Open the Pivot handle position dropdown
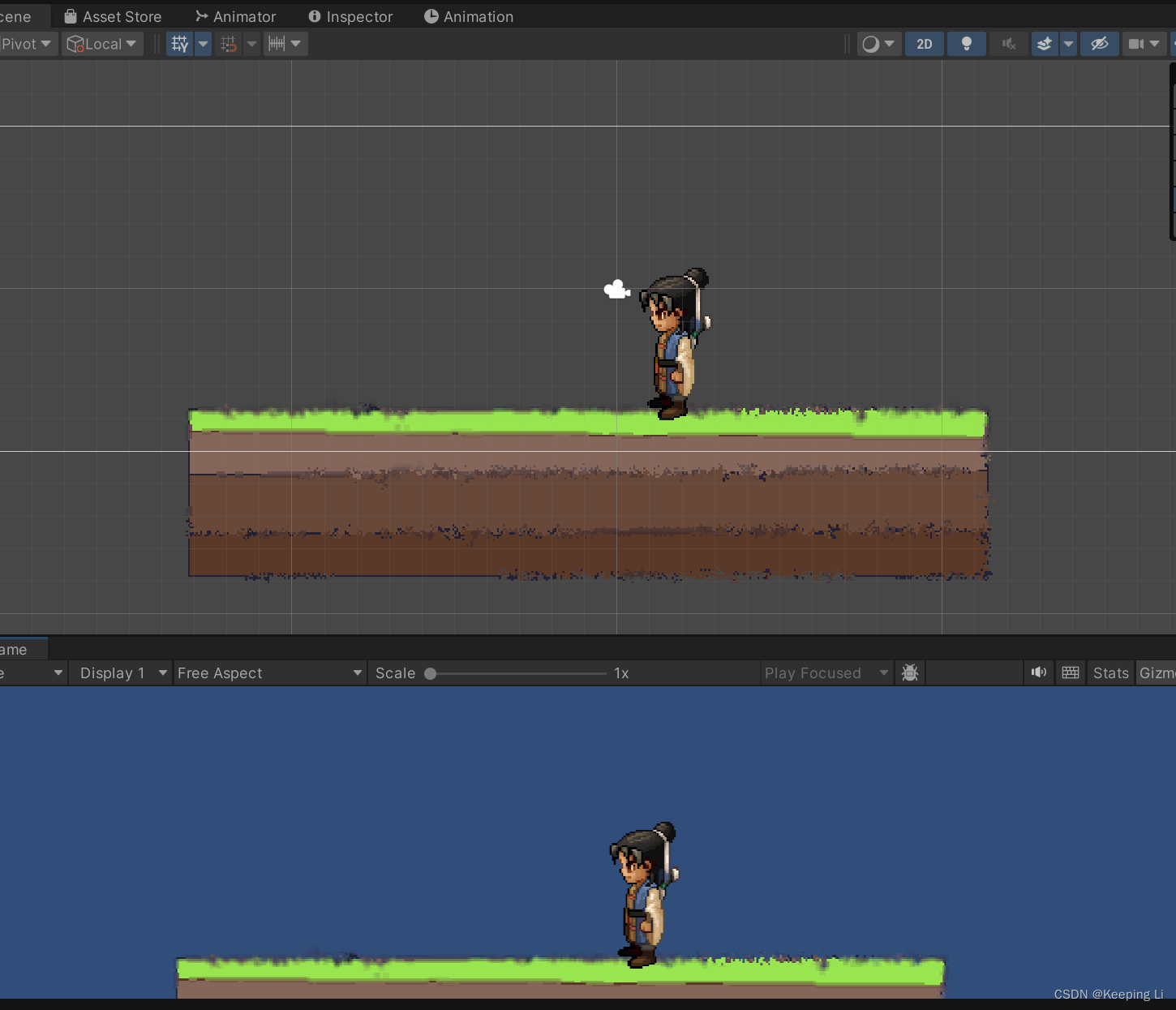1176x1010 pixels. (x=28, y=44)
